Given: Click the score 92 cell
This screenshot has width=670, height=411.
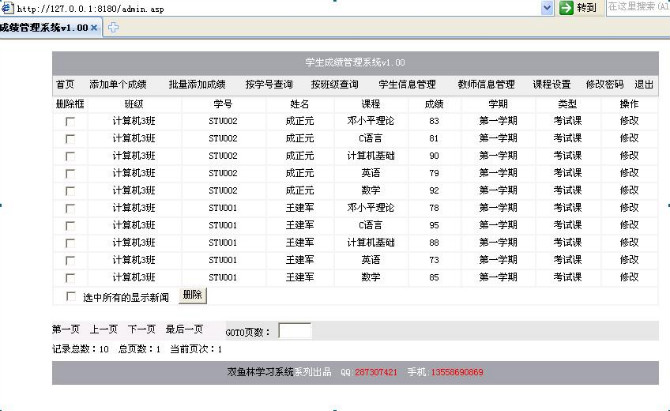Looking at the screenshot, I should 434,191.
